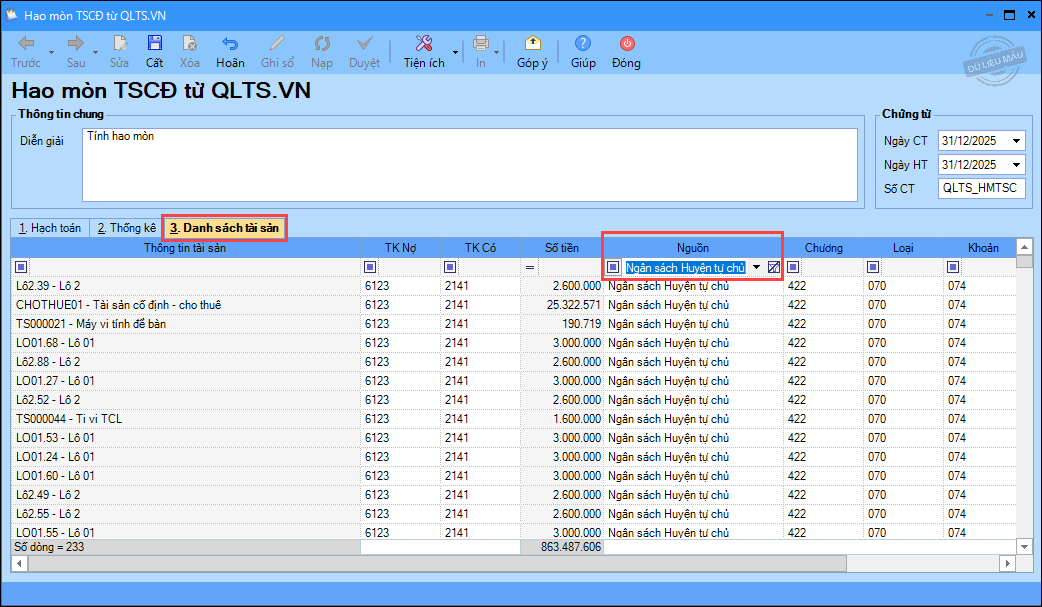
Task: Open filter operator for Khoản column
Action: pyautogui.click(x=953, y=267)
